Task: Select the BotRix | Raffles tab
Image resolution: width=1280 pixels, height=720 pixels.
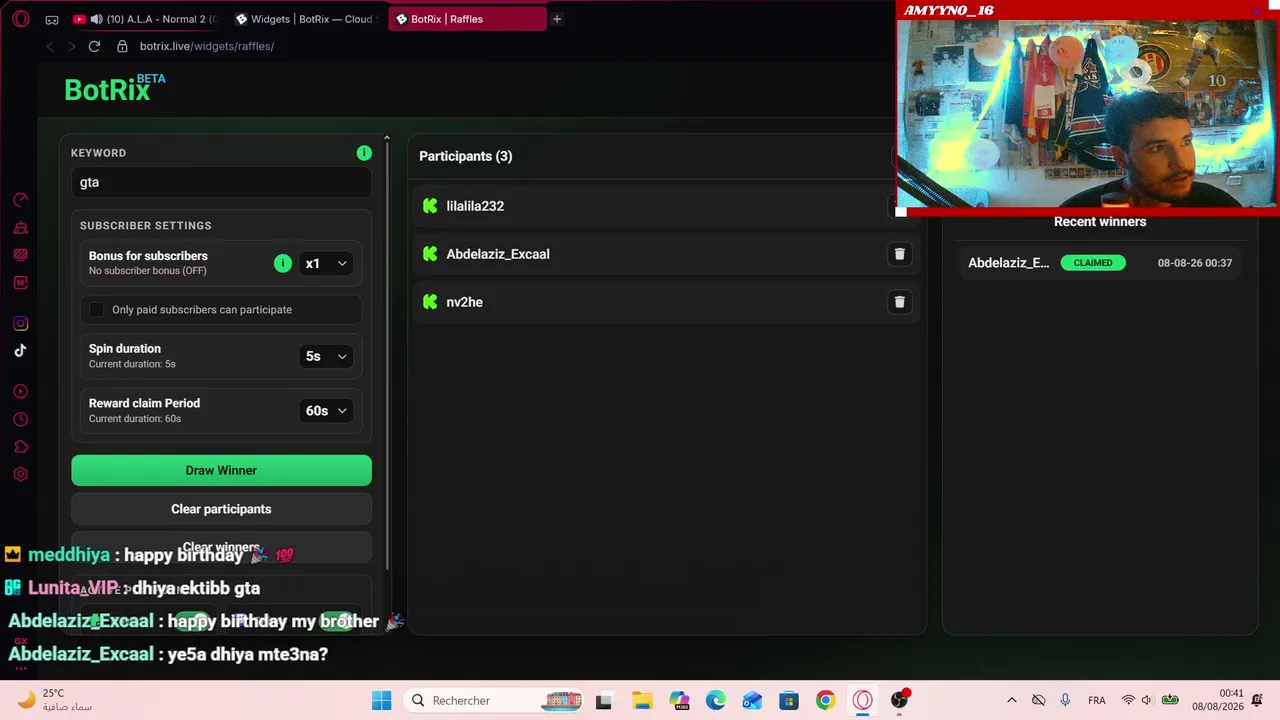Action: [467, 19]
